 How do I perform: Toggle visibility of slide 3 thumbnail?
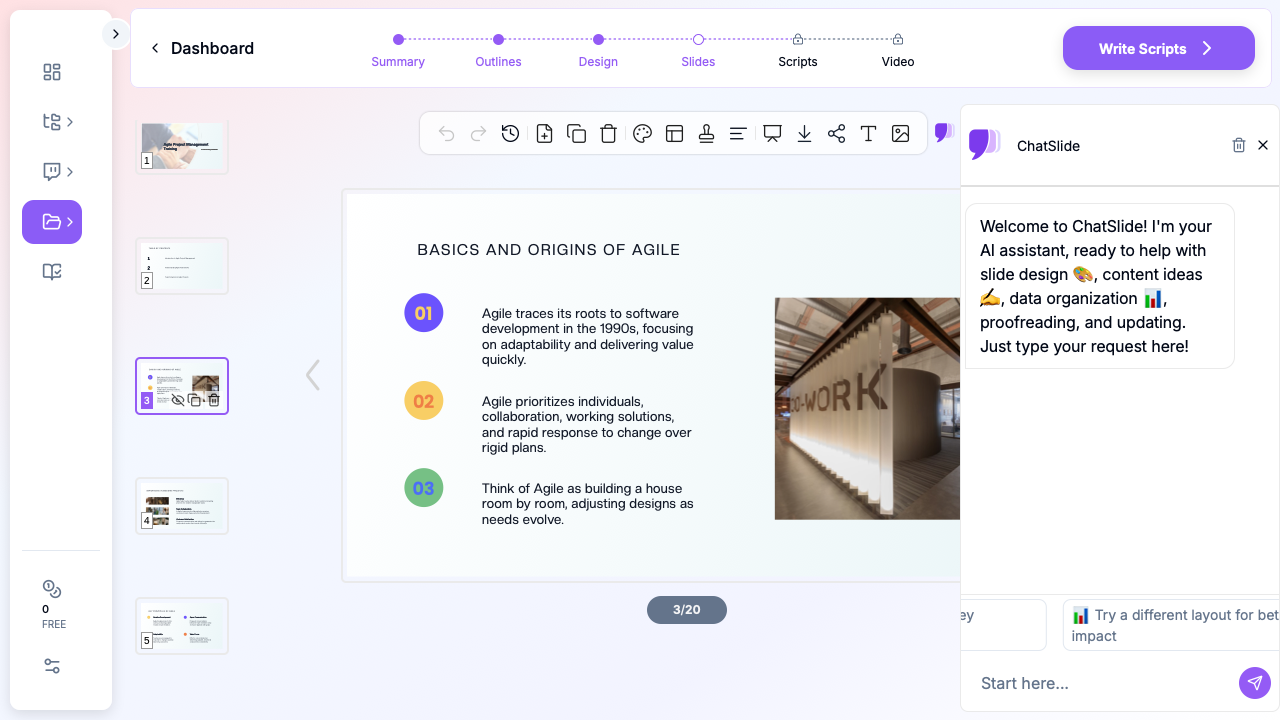(178, 400)
